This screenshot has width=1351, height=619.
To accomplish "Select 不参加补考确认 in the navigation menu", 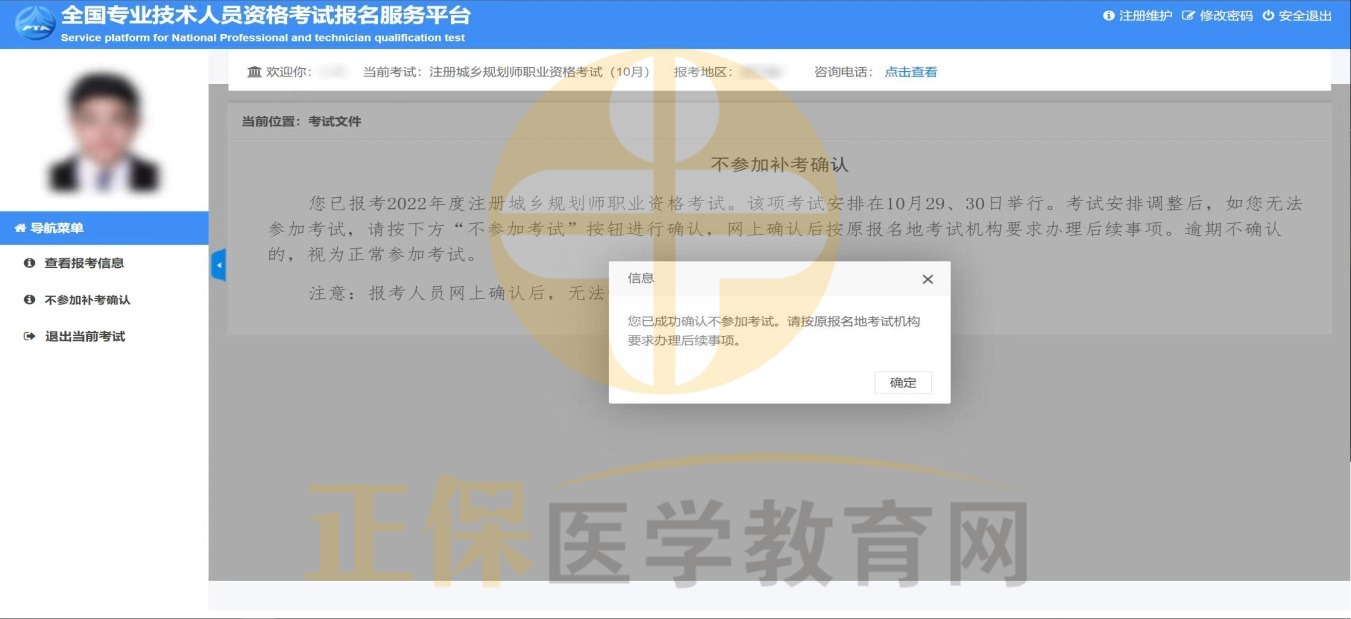I will [x=87, y=300].
